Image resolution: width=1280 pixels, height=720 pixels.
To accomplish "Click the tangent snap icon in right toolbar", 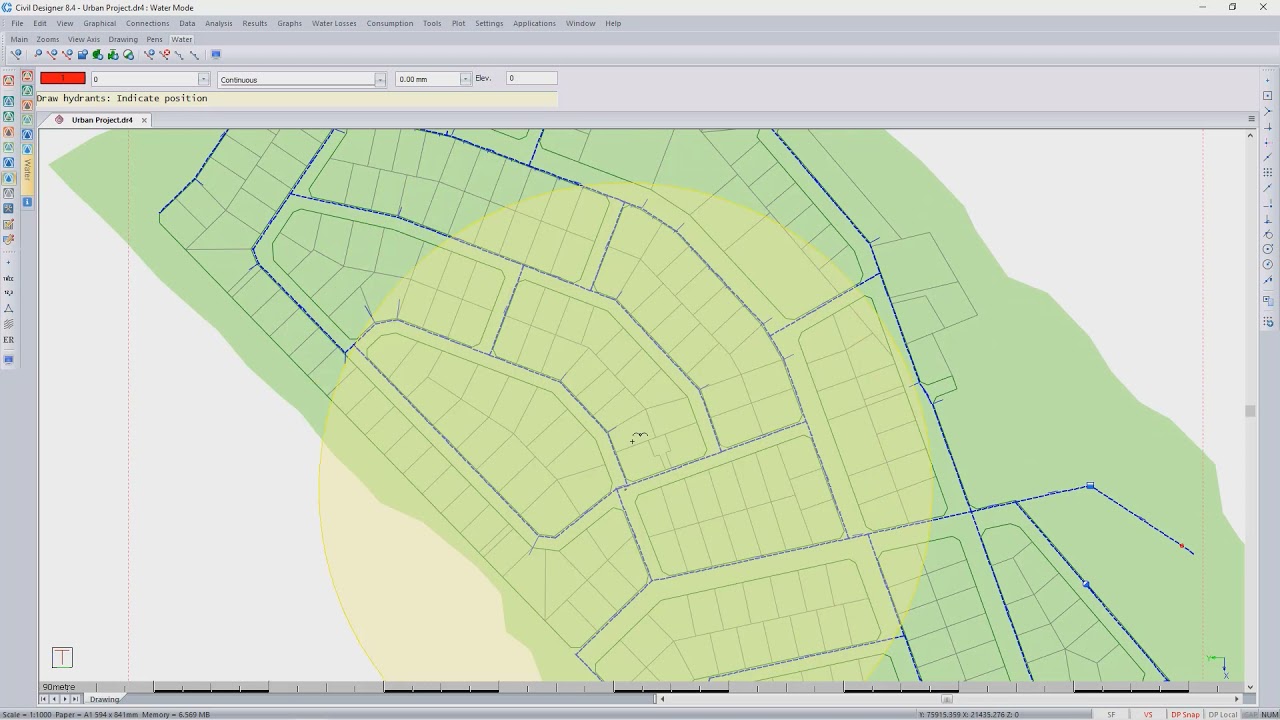I will 1268,234.
